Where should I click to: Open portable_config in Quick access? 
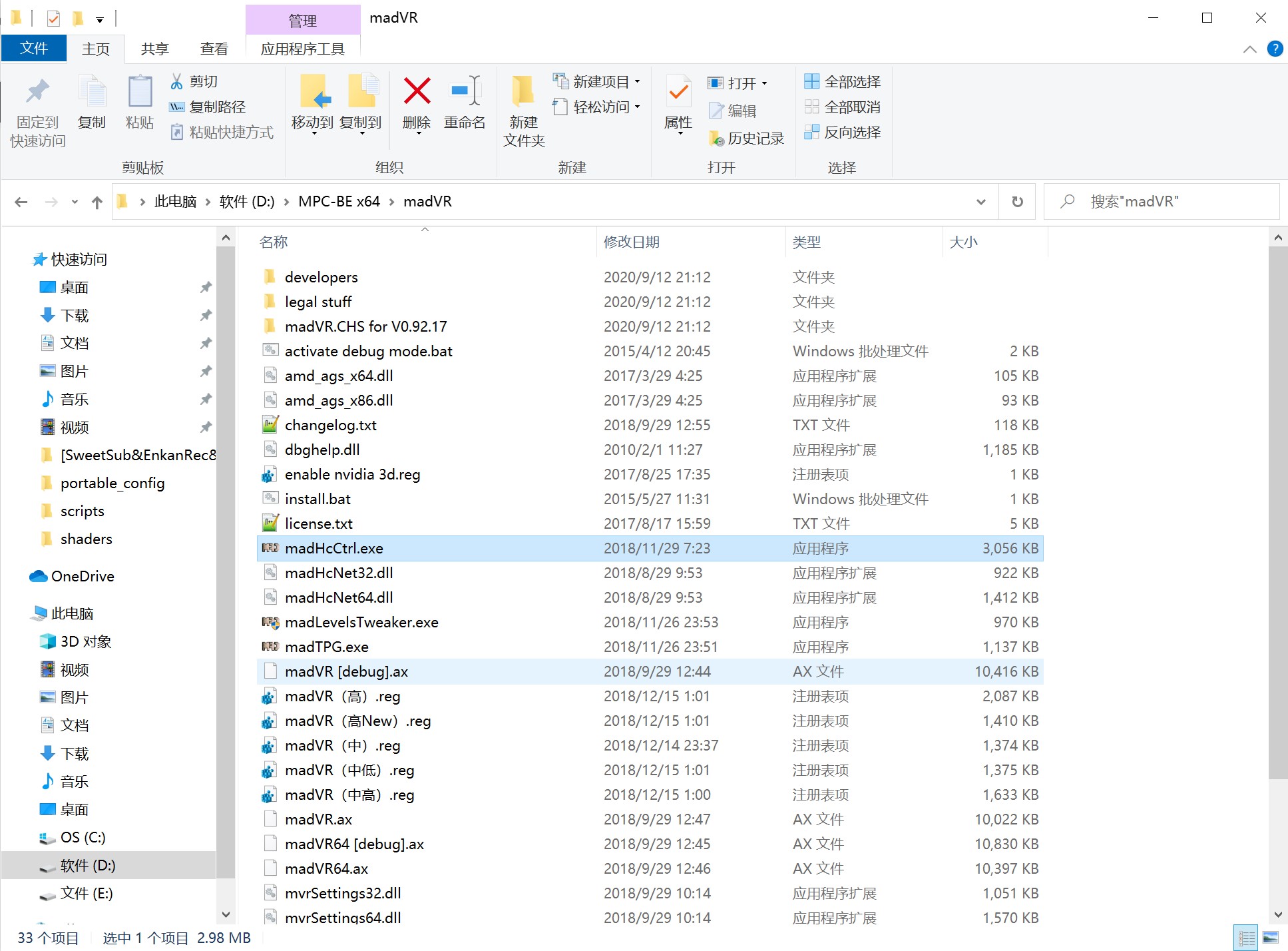[112, 483]
